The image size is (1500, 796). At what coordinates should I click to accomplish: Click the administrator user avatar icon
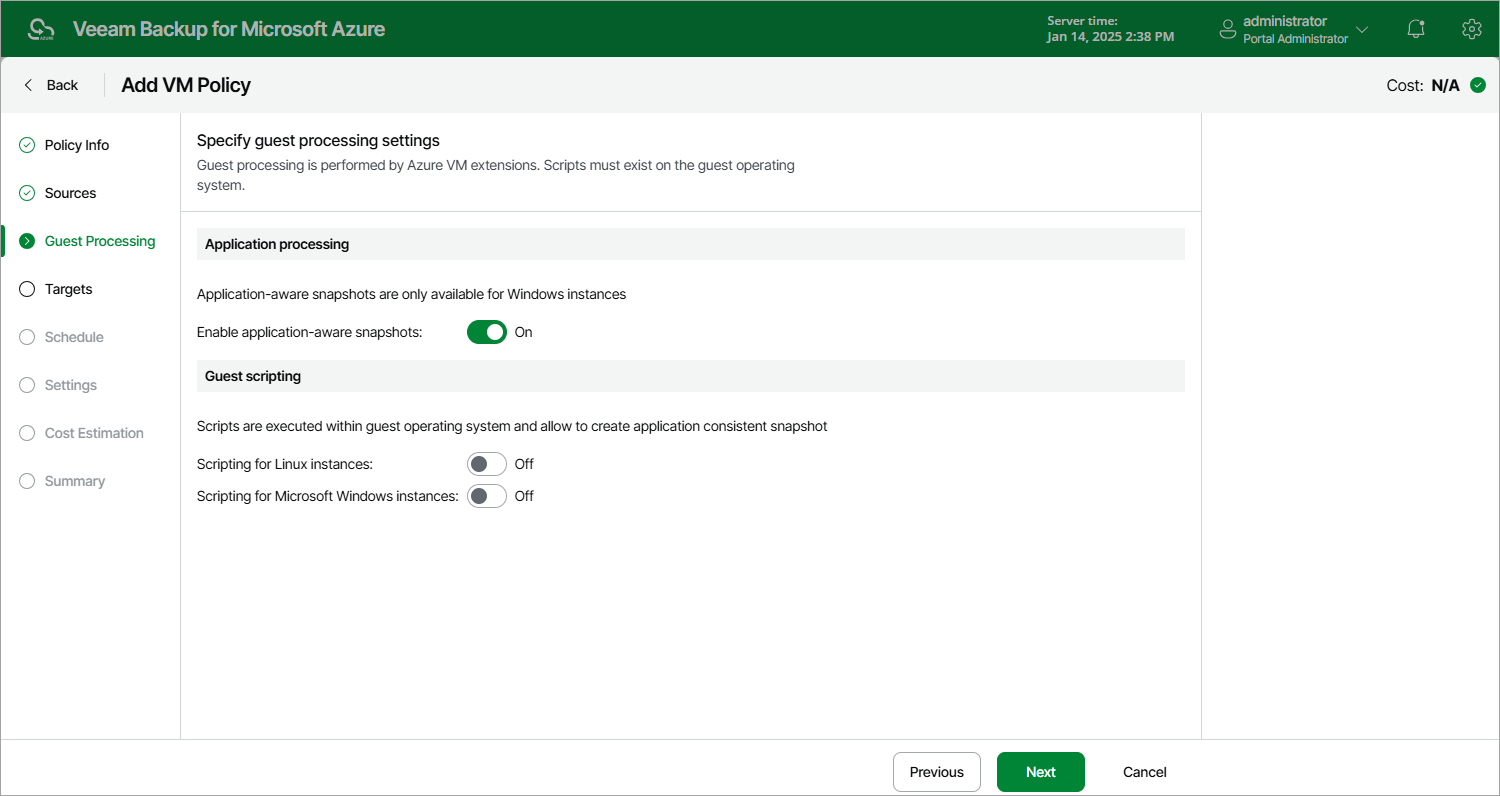1228,30
